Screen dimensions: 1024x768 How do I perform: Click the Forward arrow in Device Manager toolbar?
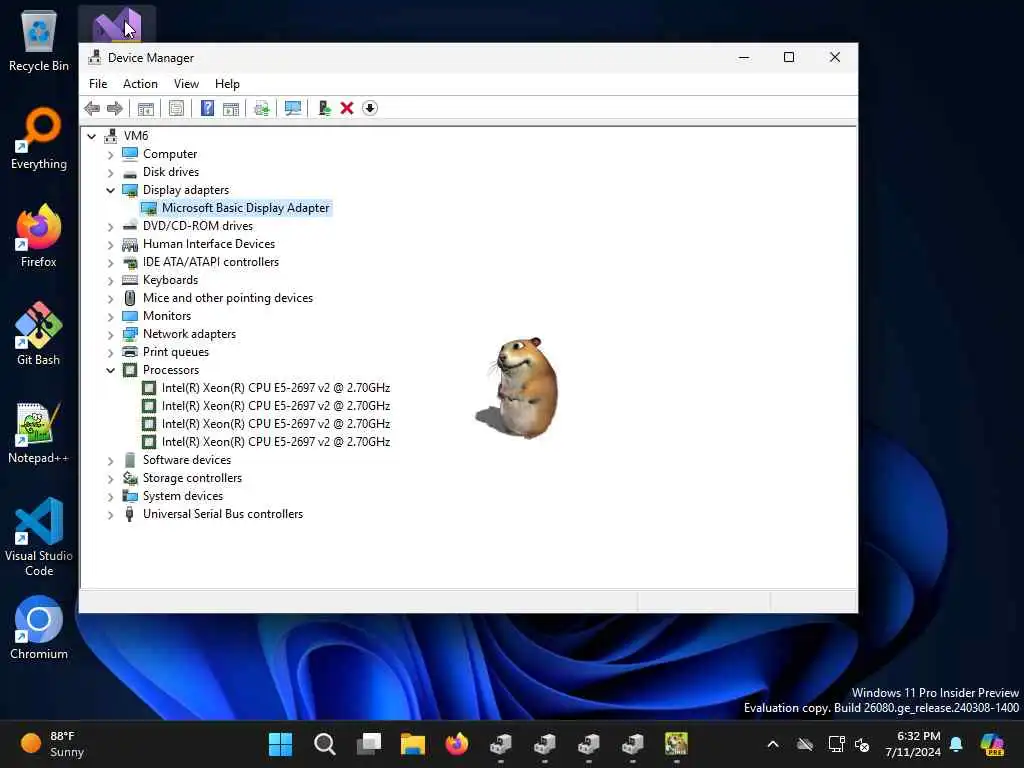coord(115,108)
